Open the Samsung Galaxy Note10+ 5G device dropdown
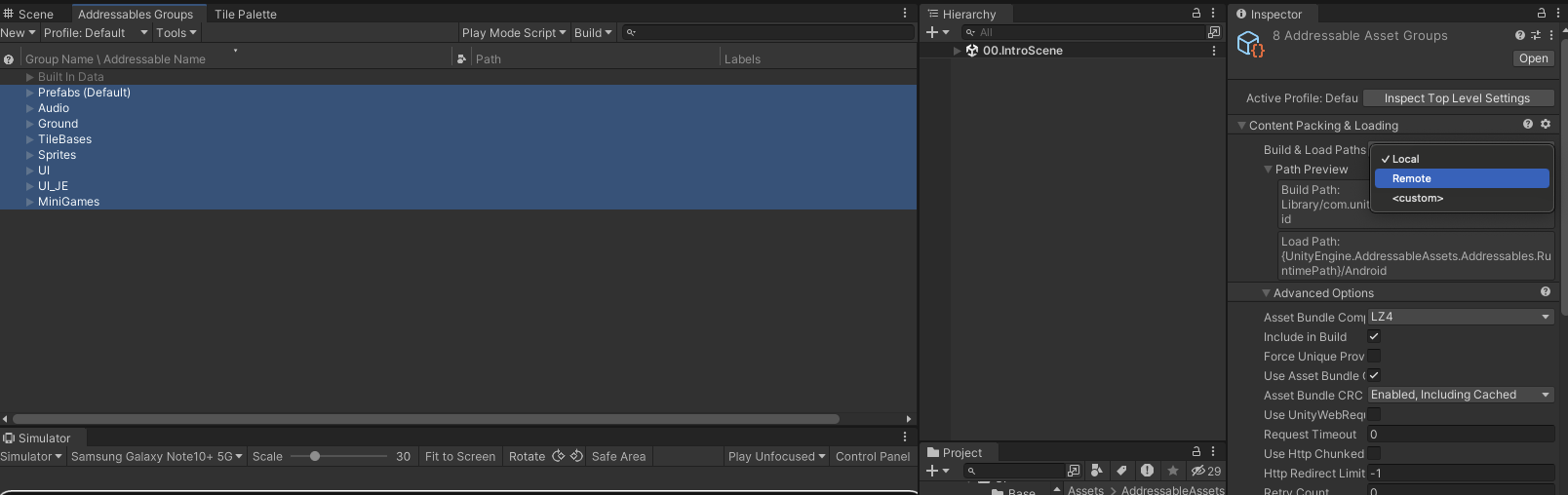Viewport: 1568px width, 495px height. [156, 456]
